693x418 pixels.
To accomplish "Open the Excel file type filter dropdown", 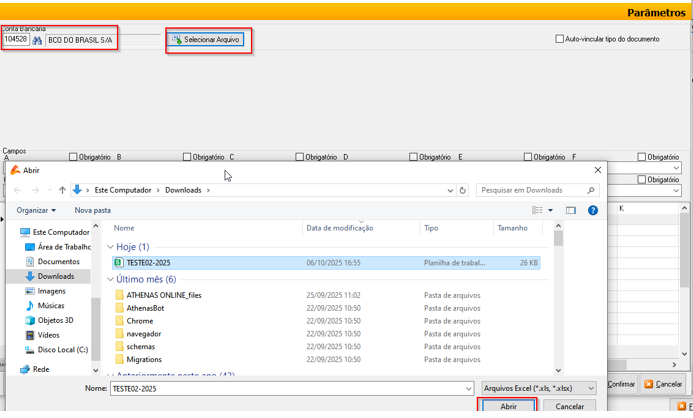I will point(538,388).
